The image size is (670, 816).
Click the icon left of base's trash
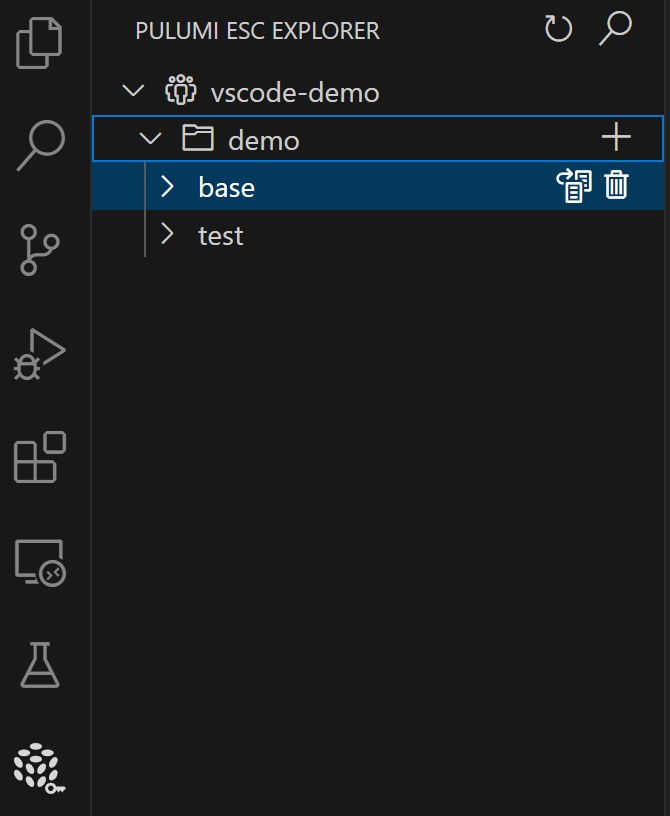click(573, 186)
